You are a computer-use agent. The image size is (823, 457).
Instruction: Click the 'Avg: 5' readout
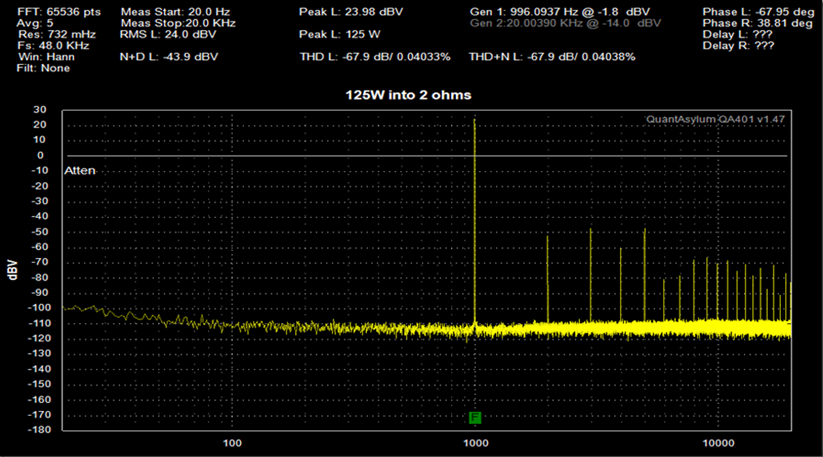35,23
